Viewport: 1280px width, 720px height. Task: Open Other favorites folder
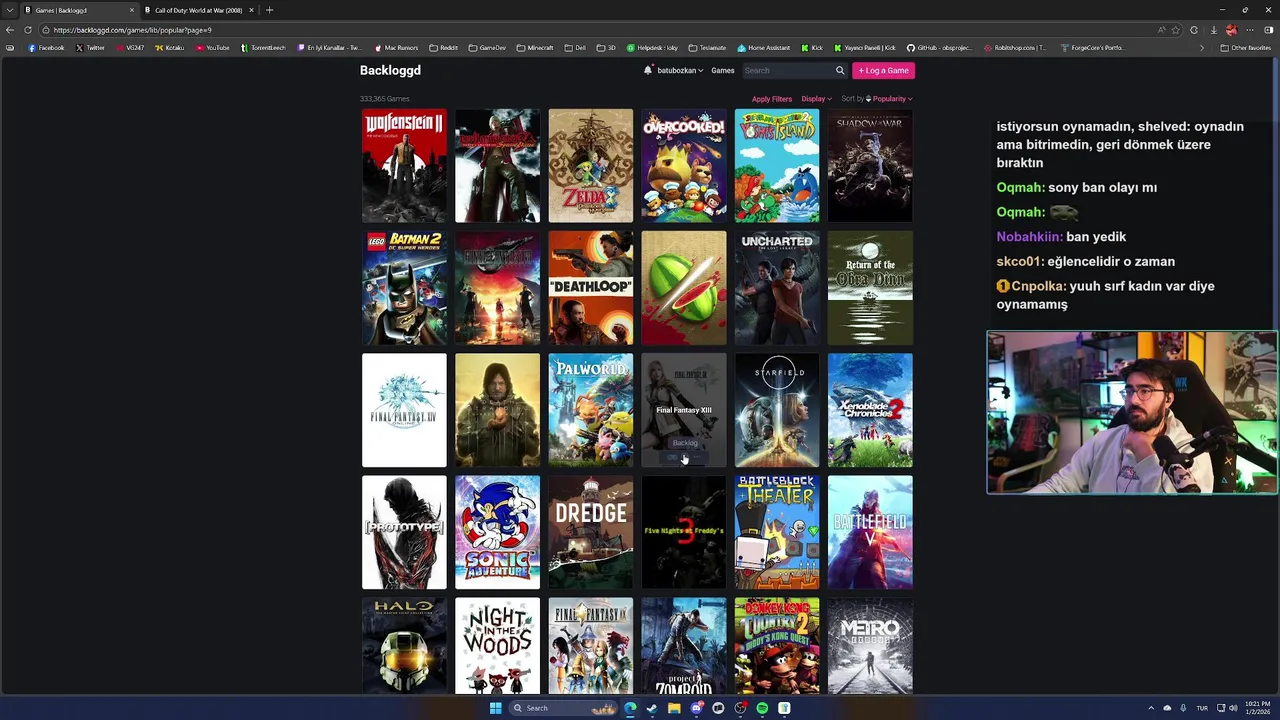(1246, 47)
